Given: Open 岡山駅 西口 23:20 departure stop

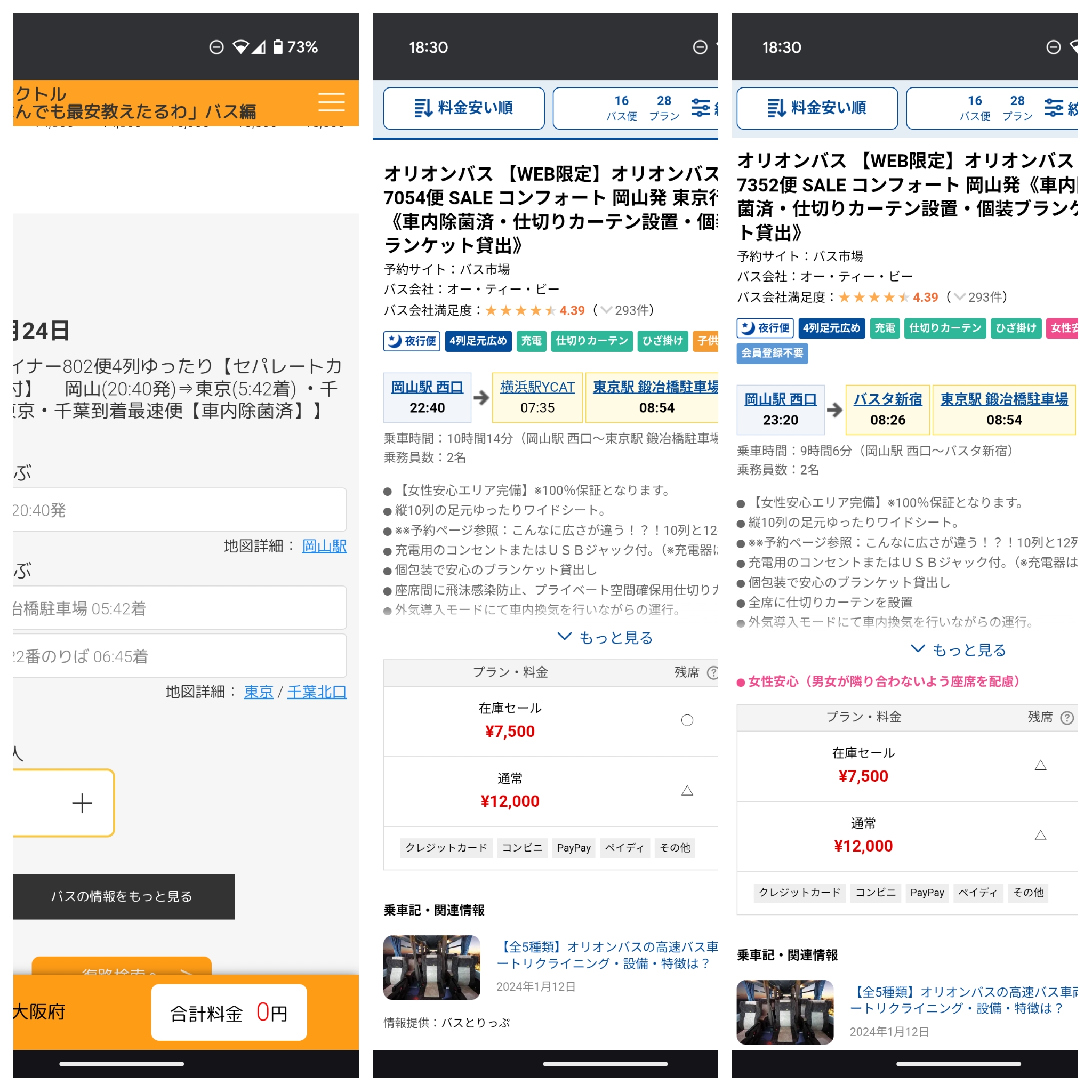Looking at the screenshot, I should (x=781, y=410).
